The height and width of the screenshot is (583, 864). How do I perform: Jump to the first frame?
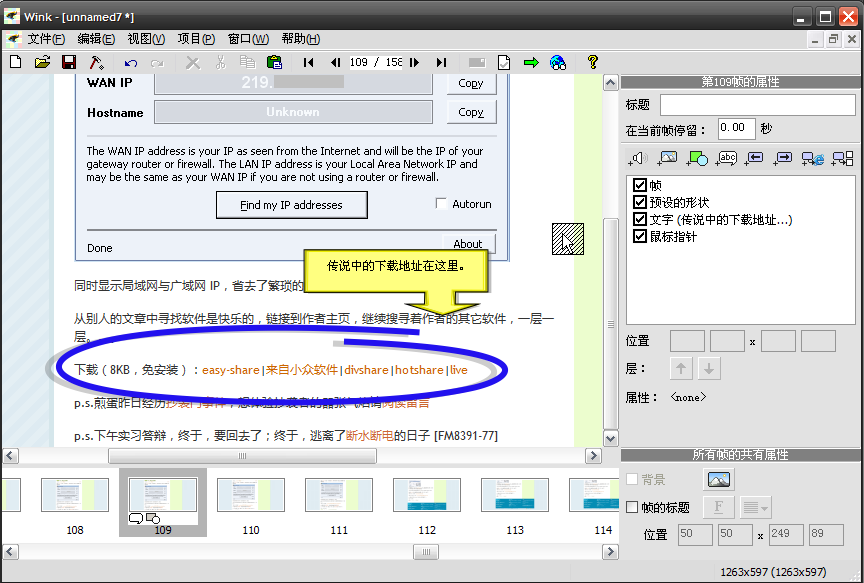(x=309, y=62)
